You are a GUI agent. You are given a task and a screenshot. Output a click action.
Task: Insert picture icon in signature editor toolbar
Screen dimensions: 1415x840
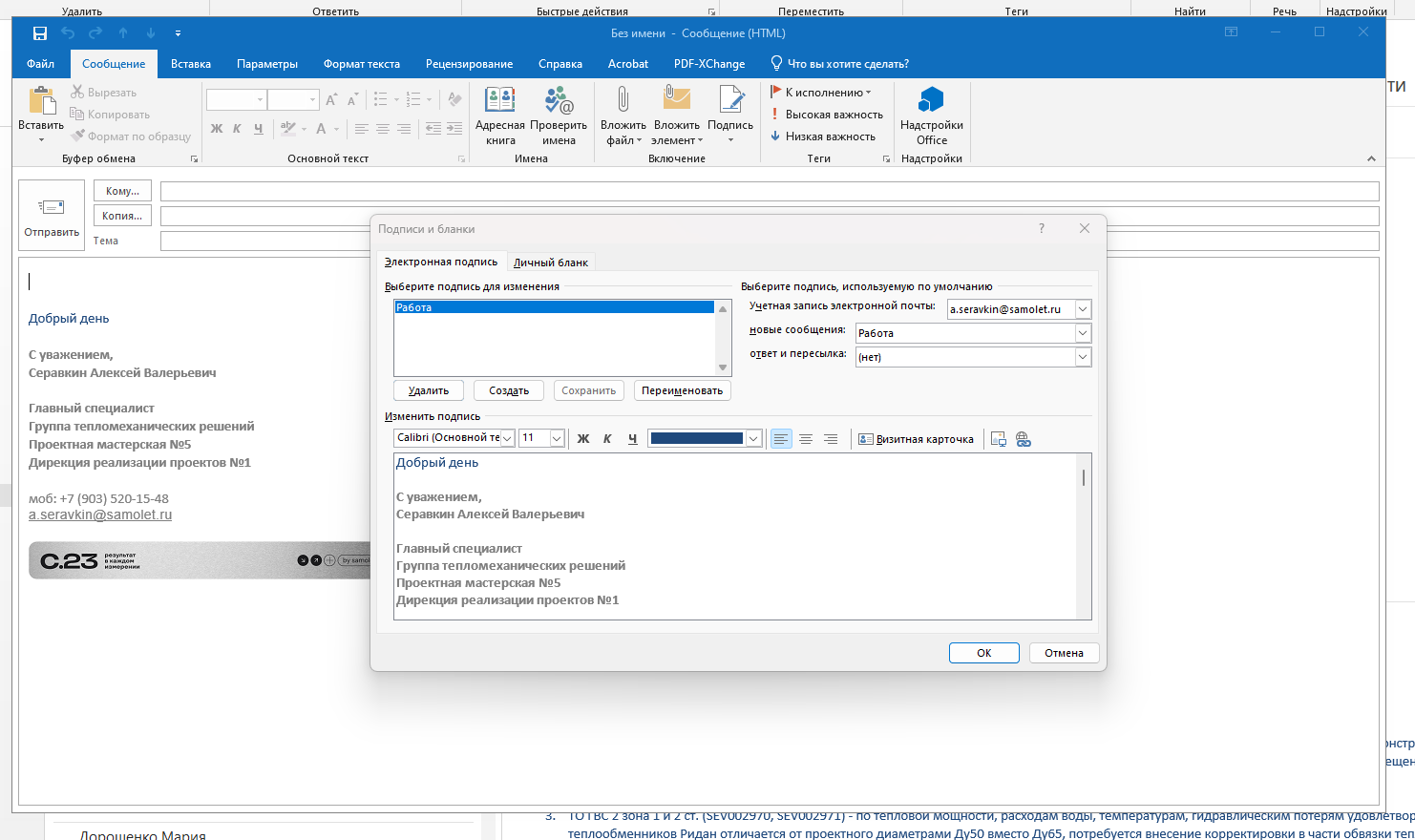(999, 439)
